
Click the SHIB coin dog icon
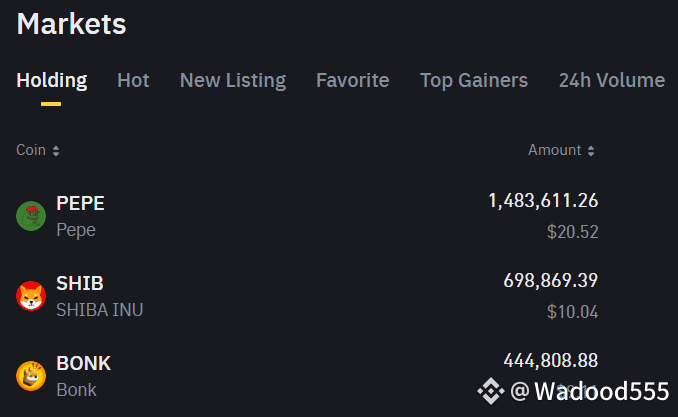coord(31,296)
